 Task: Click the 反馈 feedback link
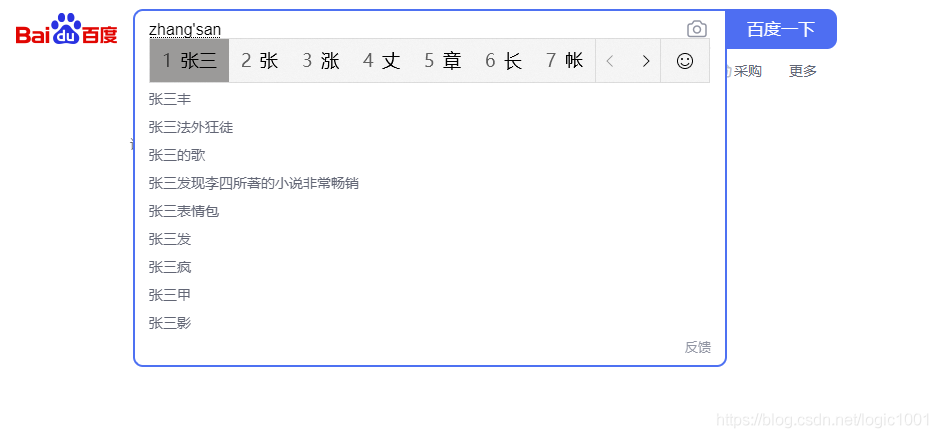point(698,347)
